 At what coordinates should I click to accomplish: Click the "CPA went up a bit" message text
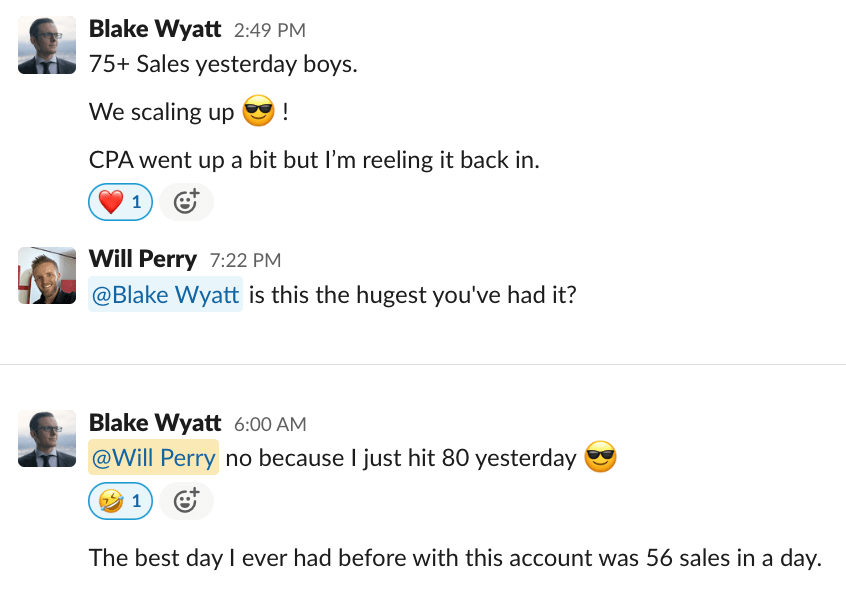[314, 160]
